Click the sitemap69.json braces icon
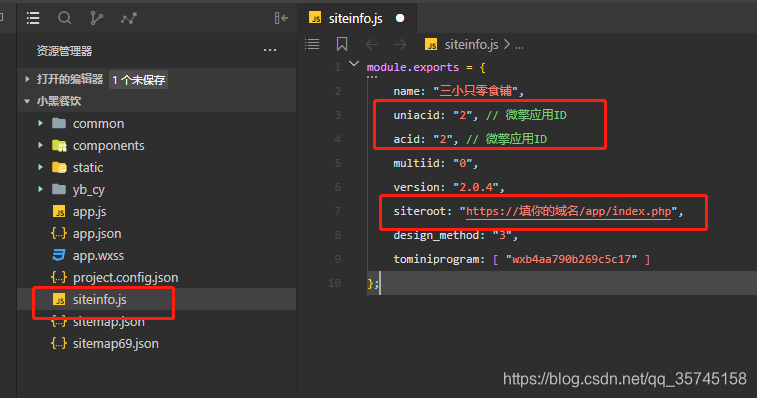Image resolution: width=757 pixels, height=398 pixels. (59, 343)
